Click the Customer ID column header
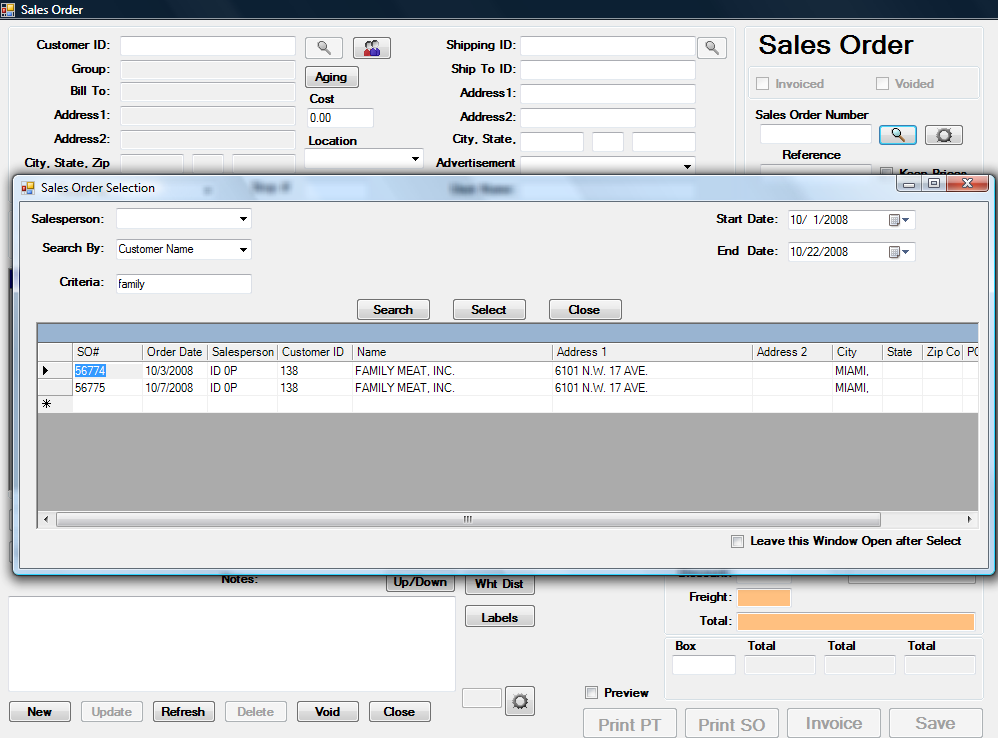 pos(313,352)
